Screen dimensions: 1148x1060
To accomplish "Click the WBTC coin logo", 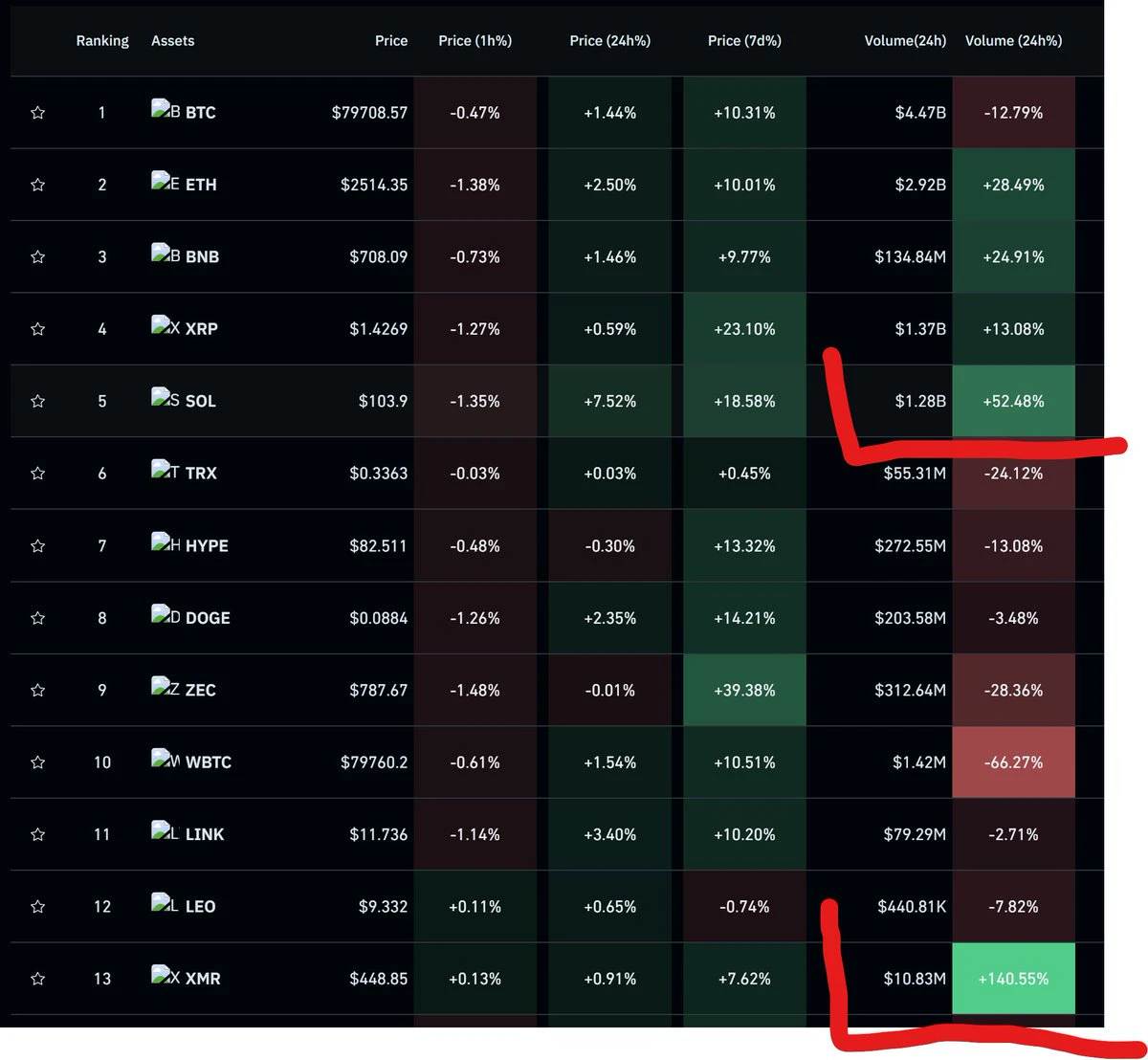I will tap(166, 760).
